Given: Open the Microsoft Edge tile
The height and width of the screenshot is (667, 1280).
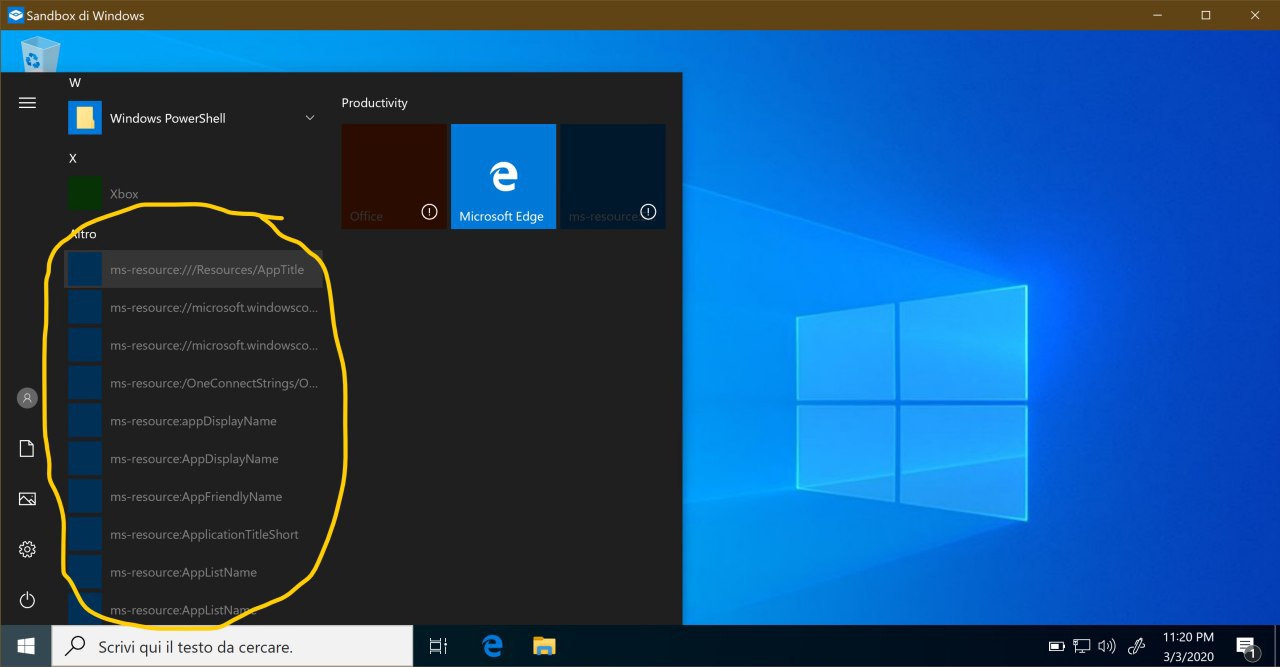Looking at the screenshot, I should (503, 176).
